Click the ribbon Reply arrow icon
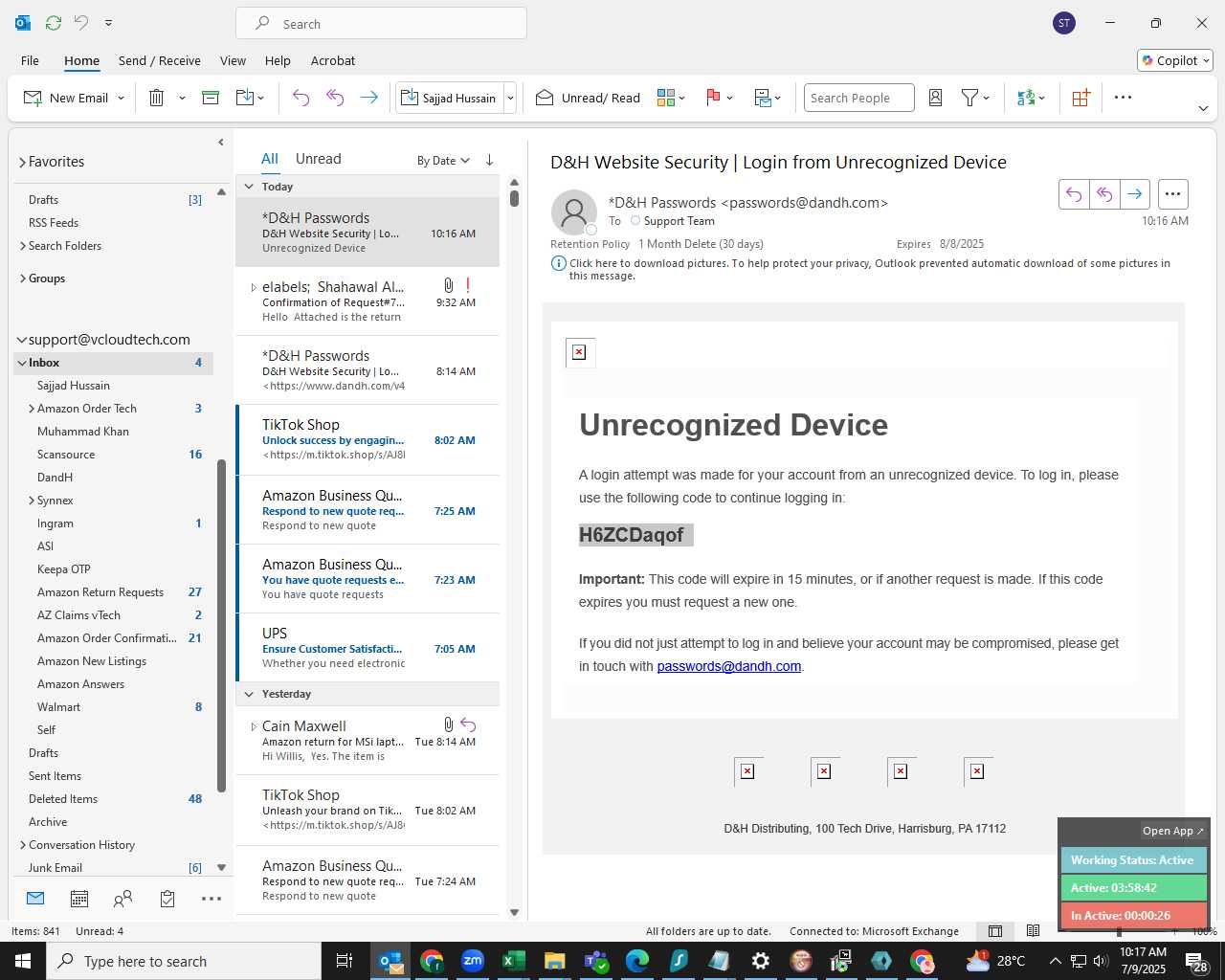Screen dimensions: 1225x980 (x=301, y=98)
